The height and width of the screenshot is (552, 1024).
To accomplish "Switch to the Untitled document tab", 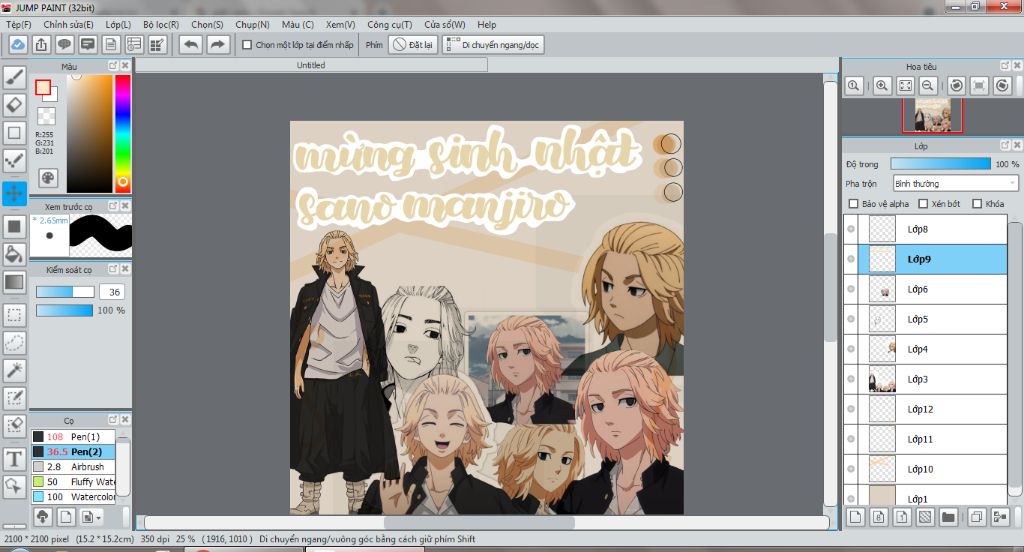I will point(311,65).
